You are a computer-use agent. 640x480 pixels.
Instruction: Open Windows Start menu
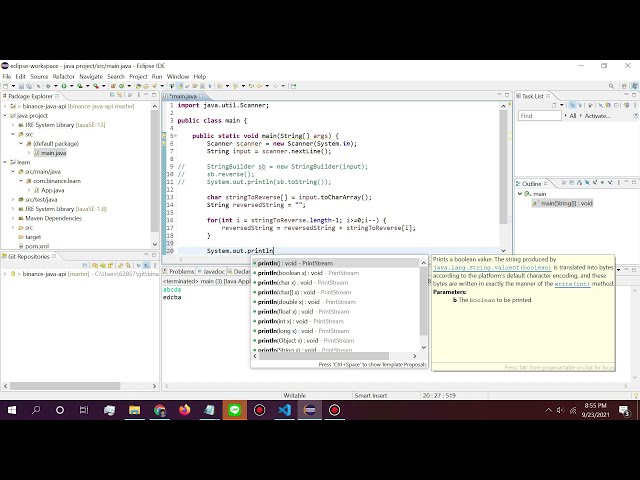point(12,410)
